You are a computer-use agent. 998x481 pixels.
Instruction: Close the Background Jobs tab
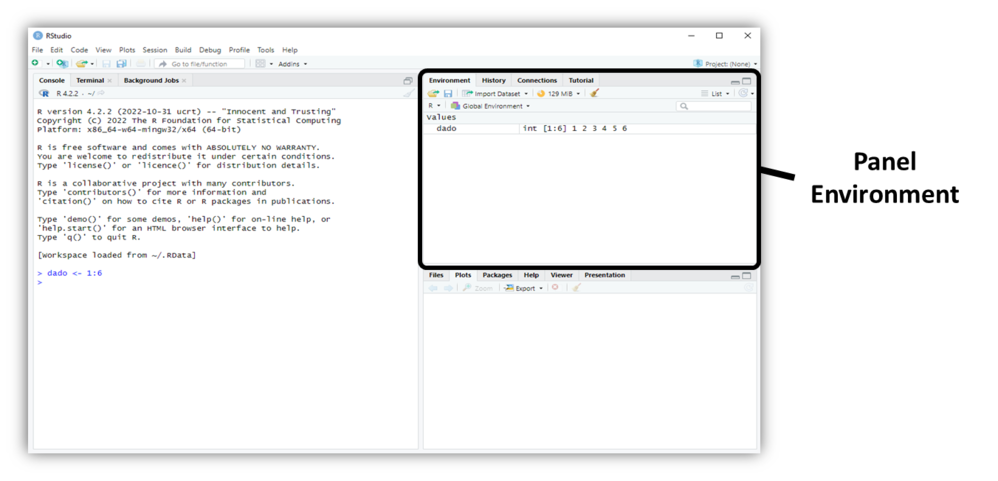click(x=185, y=81)
